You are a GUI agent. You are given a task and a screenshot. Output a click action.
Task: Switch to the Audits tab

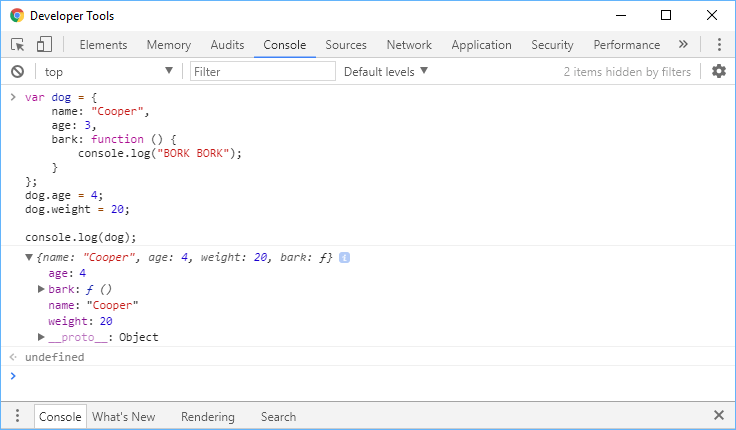(227, 45)
